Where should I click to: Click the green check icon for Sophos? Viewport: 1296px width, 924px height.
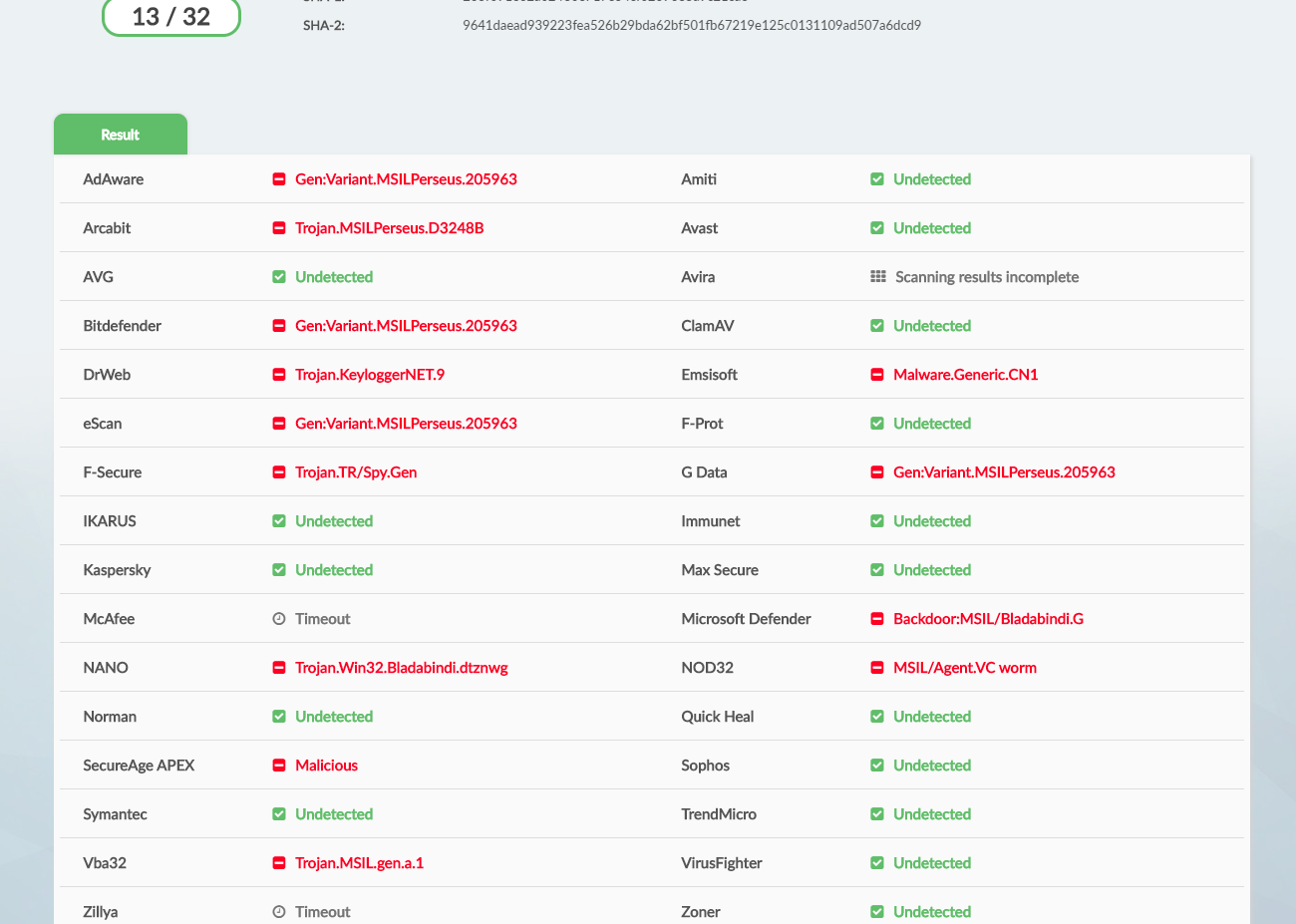[x=877, y=766]
